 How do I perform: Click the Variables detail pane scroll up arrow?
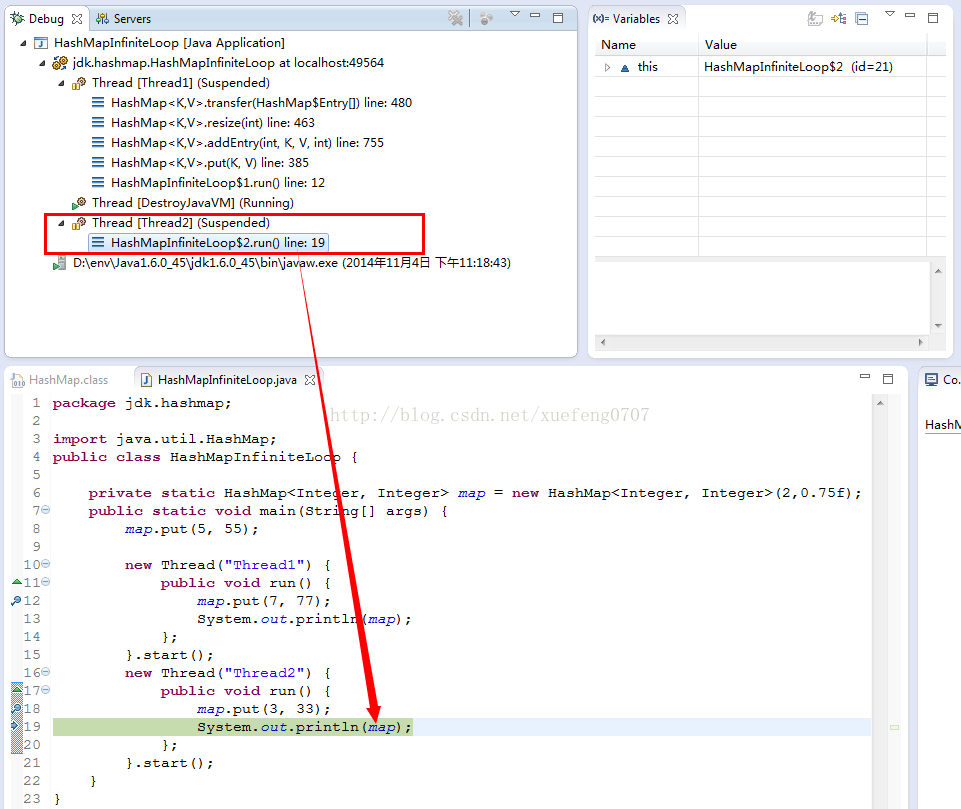(x=938, y=271)
